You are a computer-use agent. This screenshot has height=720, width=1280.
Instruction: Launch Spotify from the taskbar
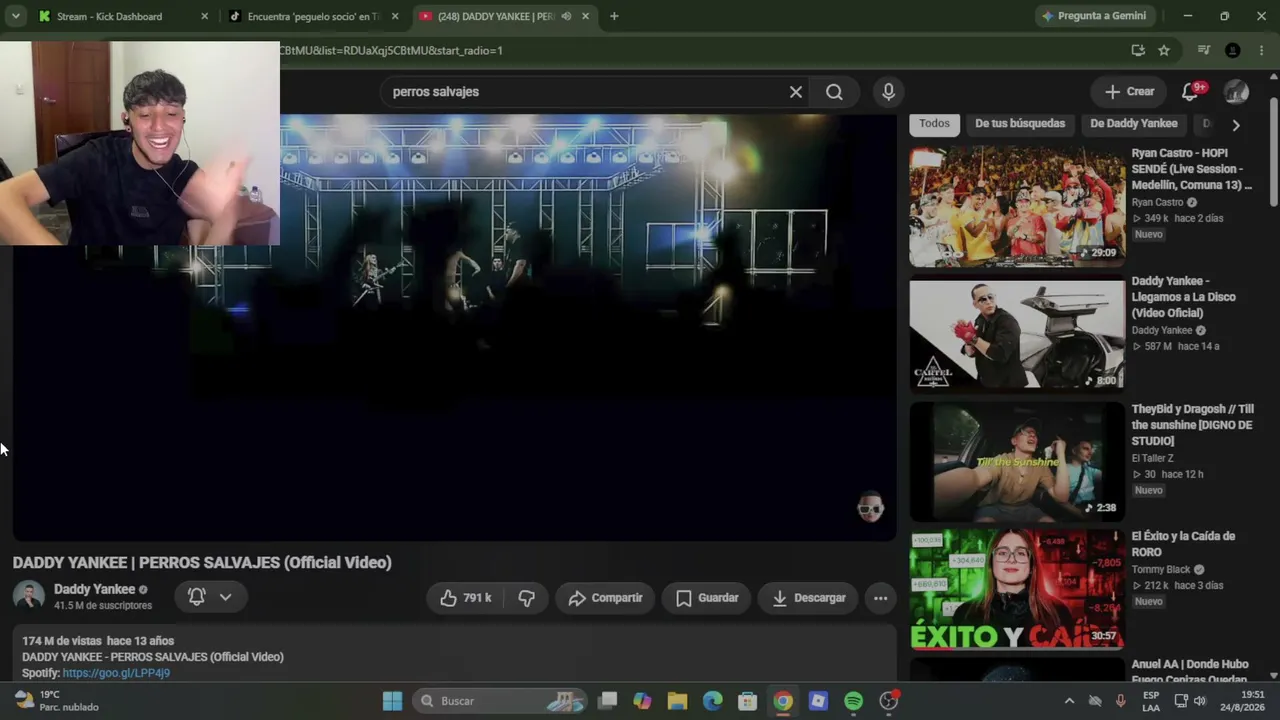click(853, 701)
